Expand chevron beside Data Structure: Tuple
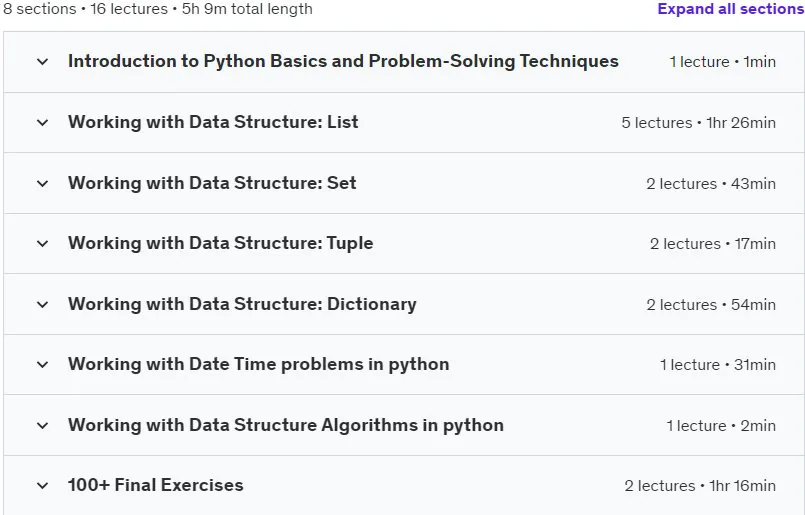The height and width of the screenshot is (515, 805). [x=43, y=243]
